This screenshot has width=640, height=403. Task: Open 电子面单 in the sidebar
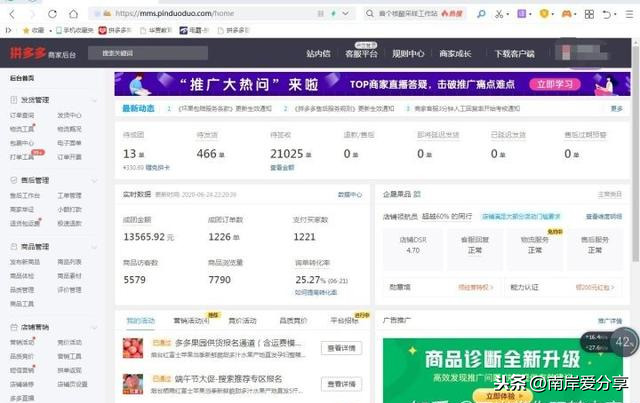69,143
